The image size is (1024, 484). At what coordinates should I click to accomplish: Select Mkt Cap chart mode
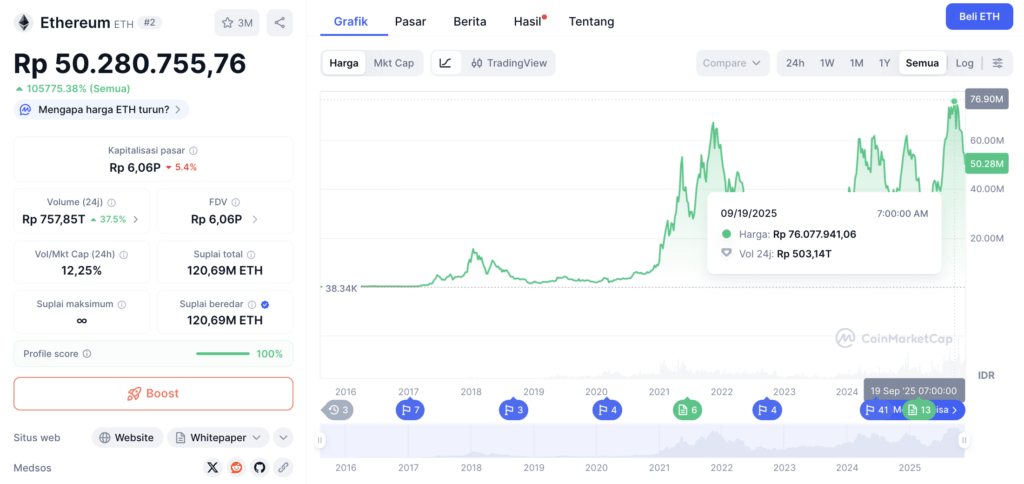click(x=394, y=63)
